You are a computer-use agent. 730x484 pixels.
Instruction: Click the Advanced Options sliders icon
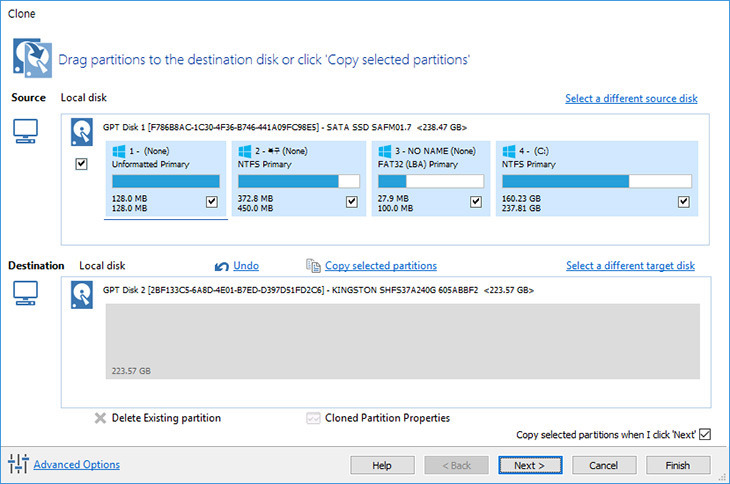click(18, 464)
